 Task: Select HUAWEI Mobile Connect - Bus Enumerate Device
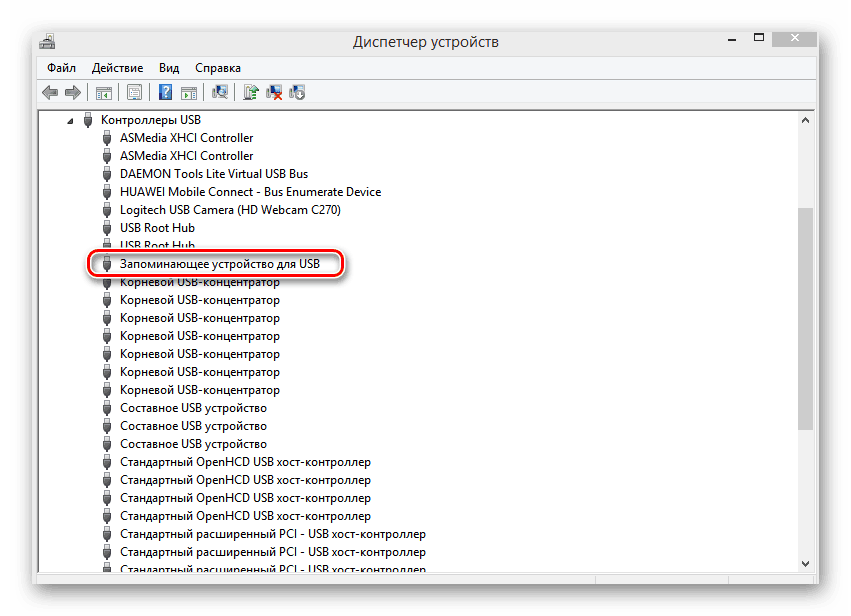(x=250, y=192)
